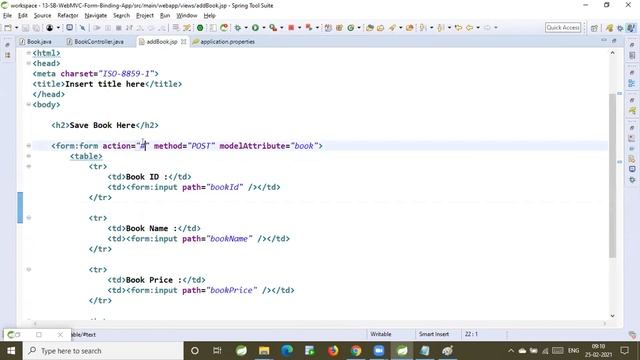The width and height of the screenshot is (640, 360).
Task: Open Zoom from the taskbar
Action: tap(379, 351)
